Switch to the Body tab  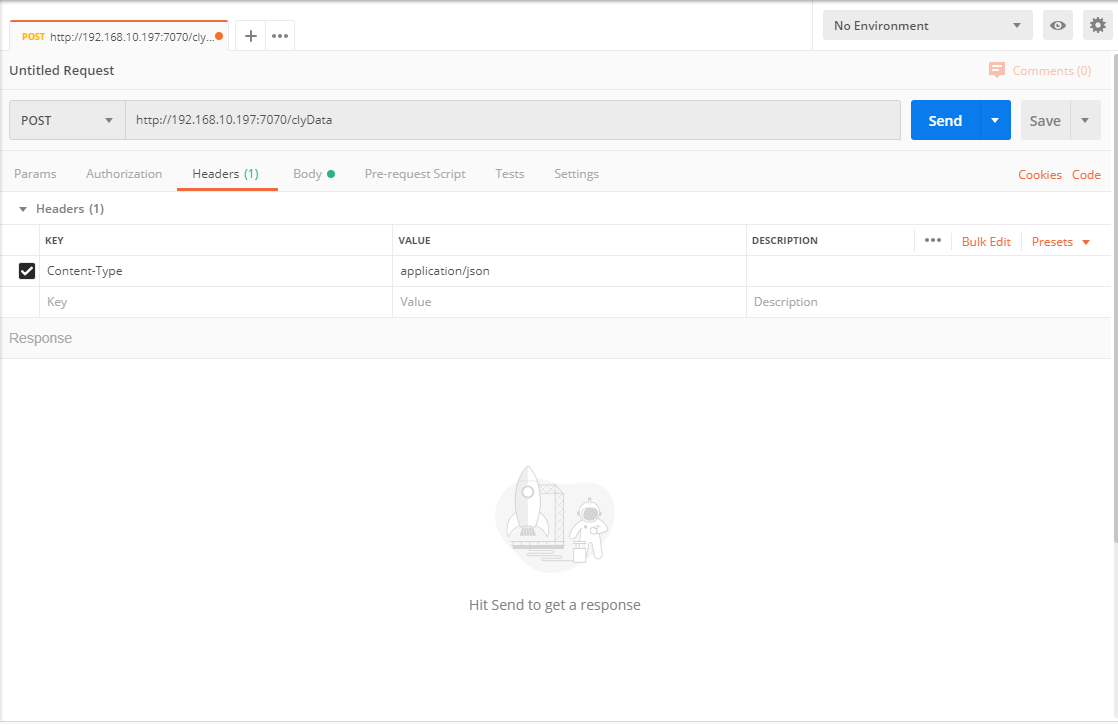point(308,173)
